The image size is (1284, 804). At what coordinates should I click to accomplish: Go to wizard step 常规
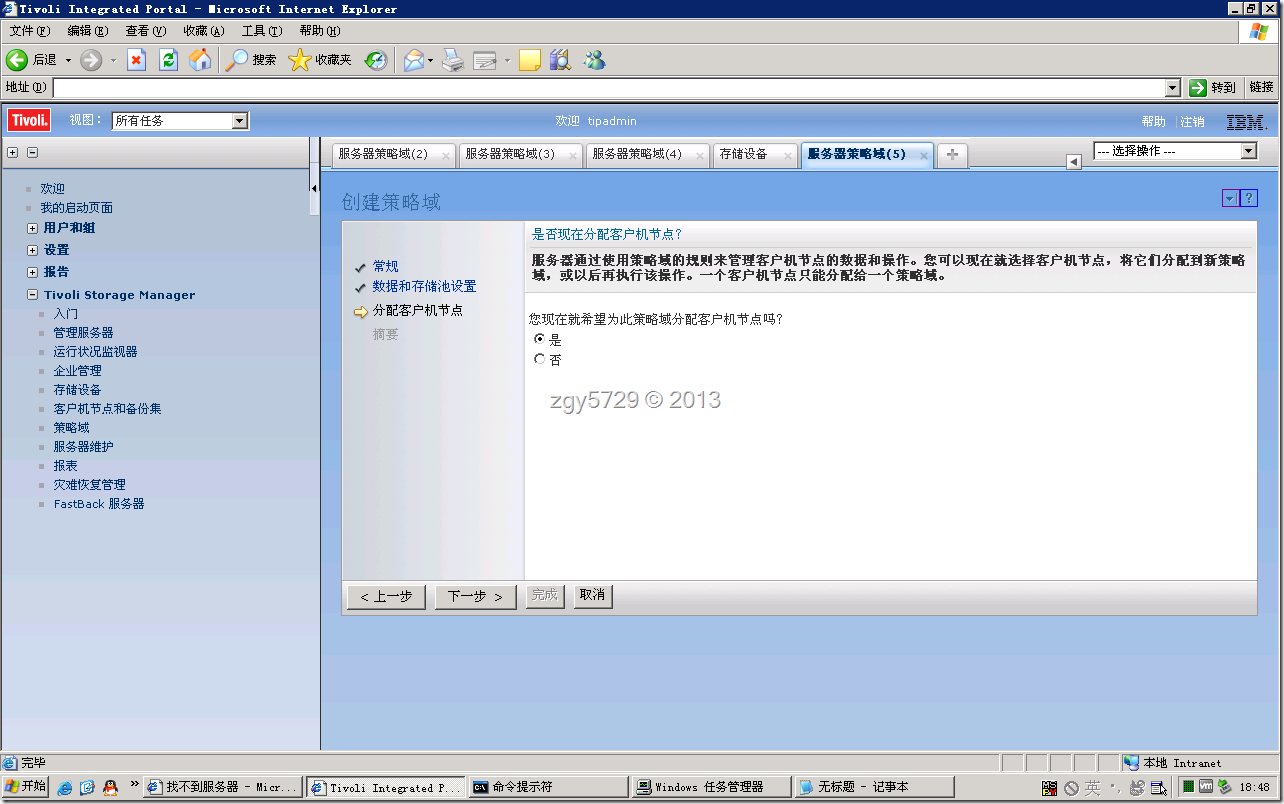(x=385, y=266)
